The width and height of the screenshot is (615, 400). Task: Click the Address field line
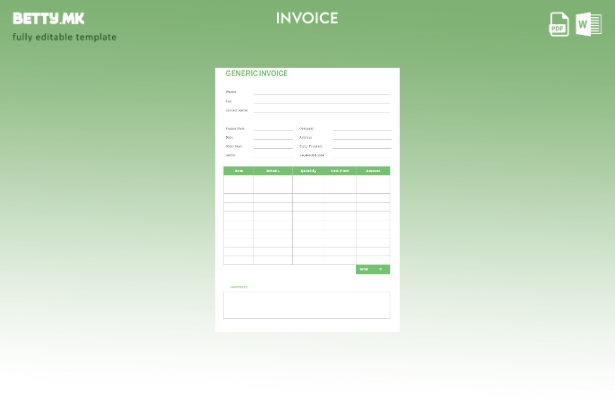pos(361,139)
